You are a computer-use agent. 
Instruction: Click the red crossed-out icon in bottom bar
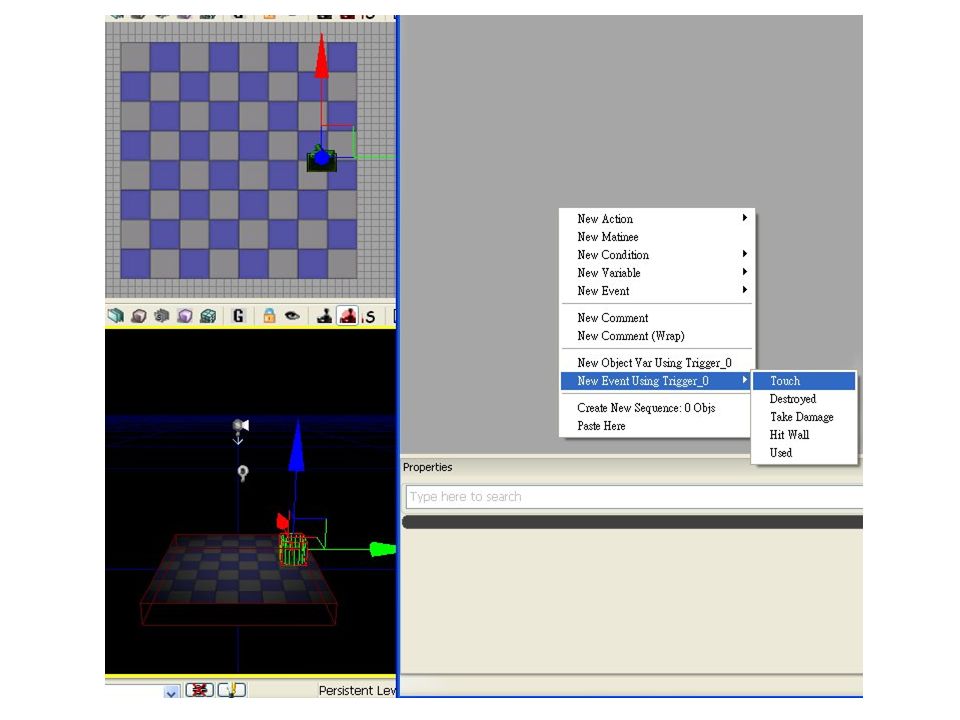pos(200,690)
